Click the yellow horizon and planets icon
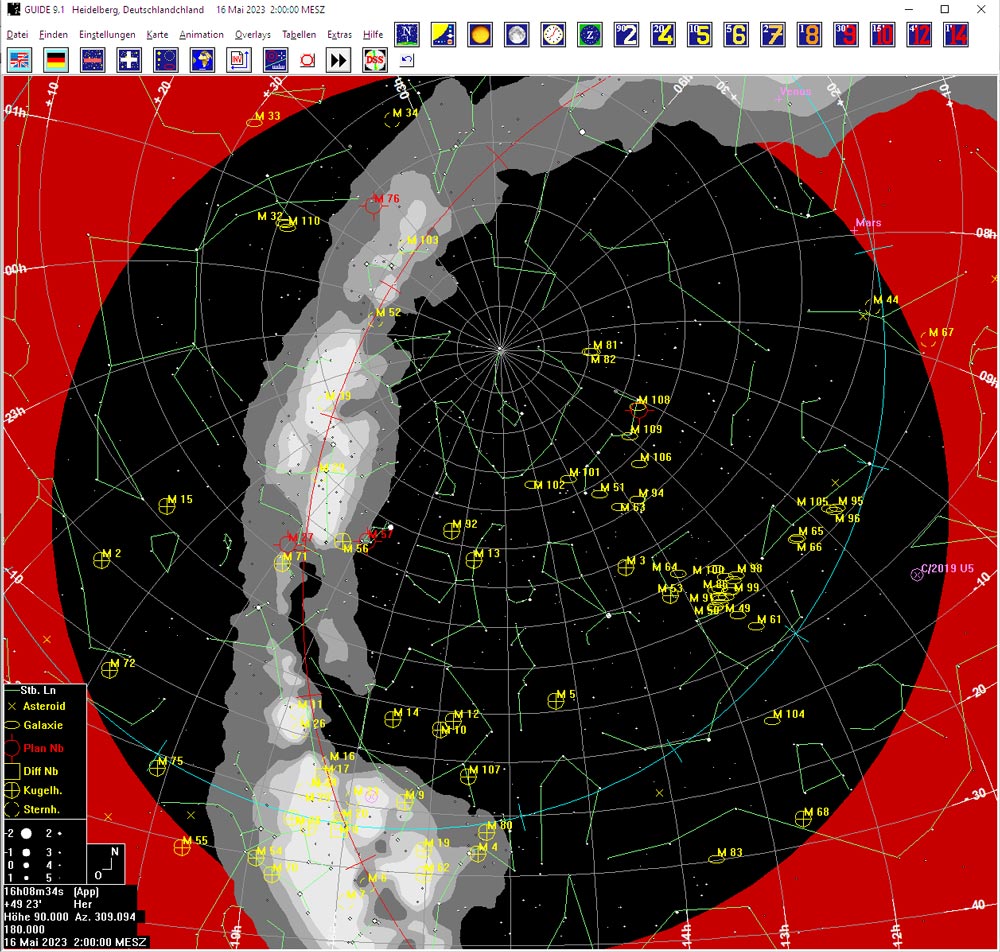1000x952 pixels. pyautogui.click(x=443, y=34)
